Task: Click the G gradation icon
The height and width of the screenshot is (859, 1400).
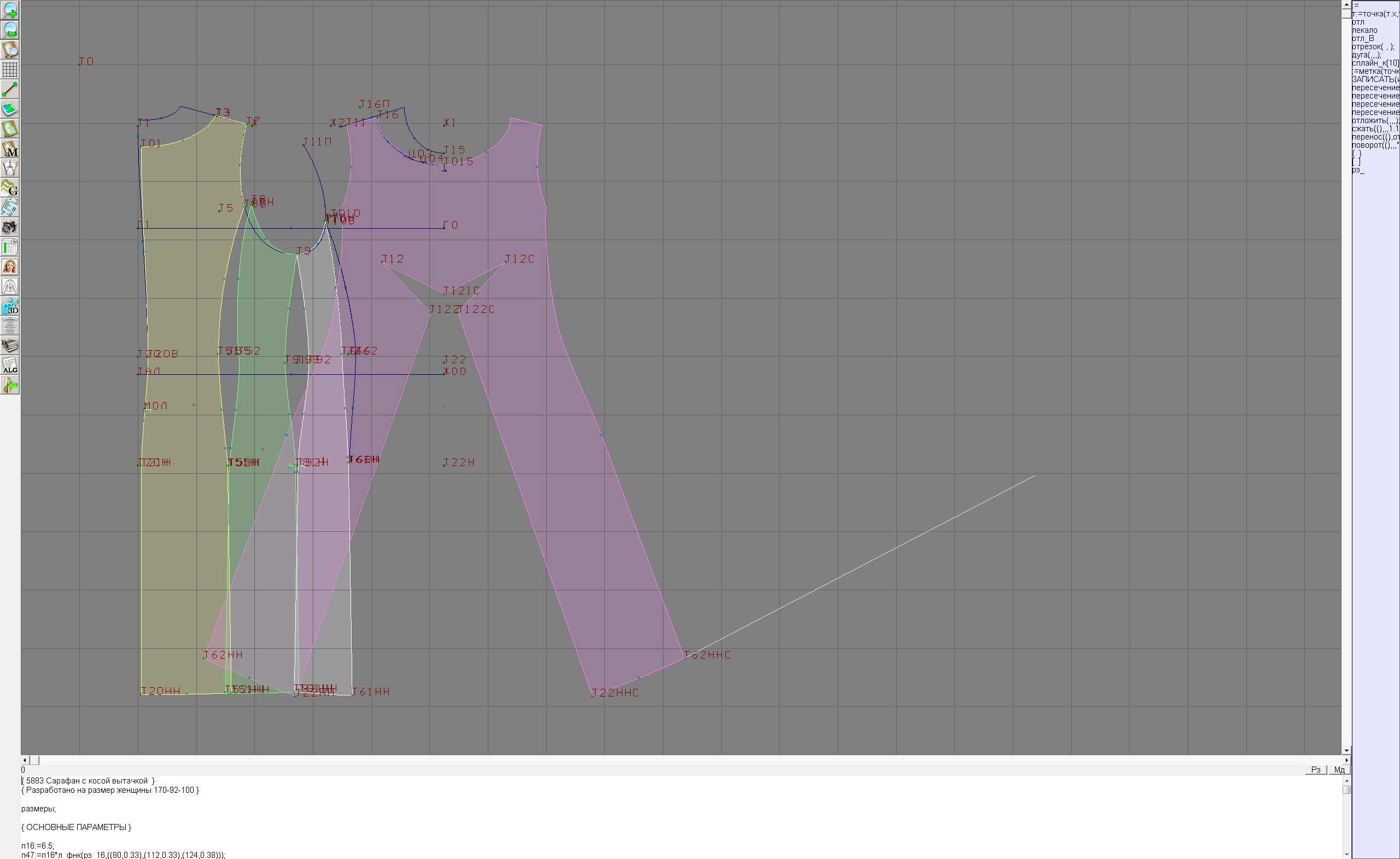Action: click(x=10, y=188)
